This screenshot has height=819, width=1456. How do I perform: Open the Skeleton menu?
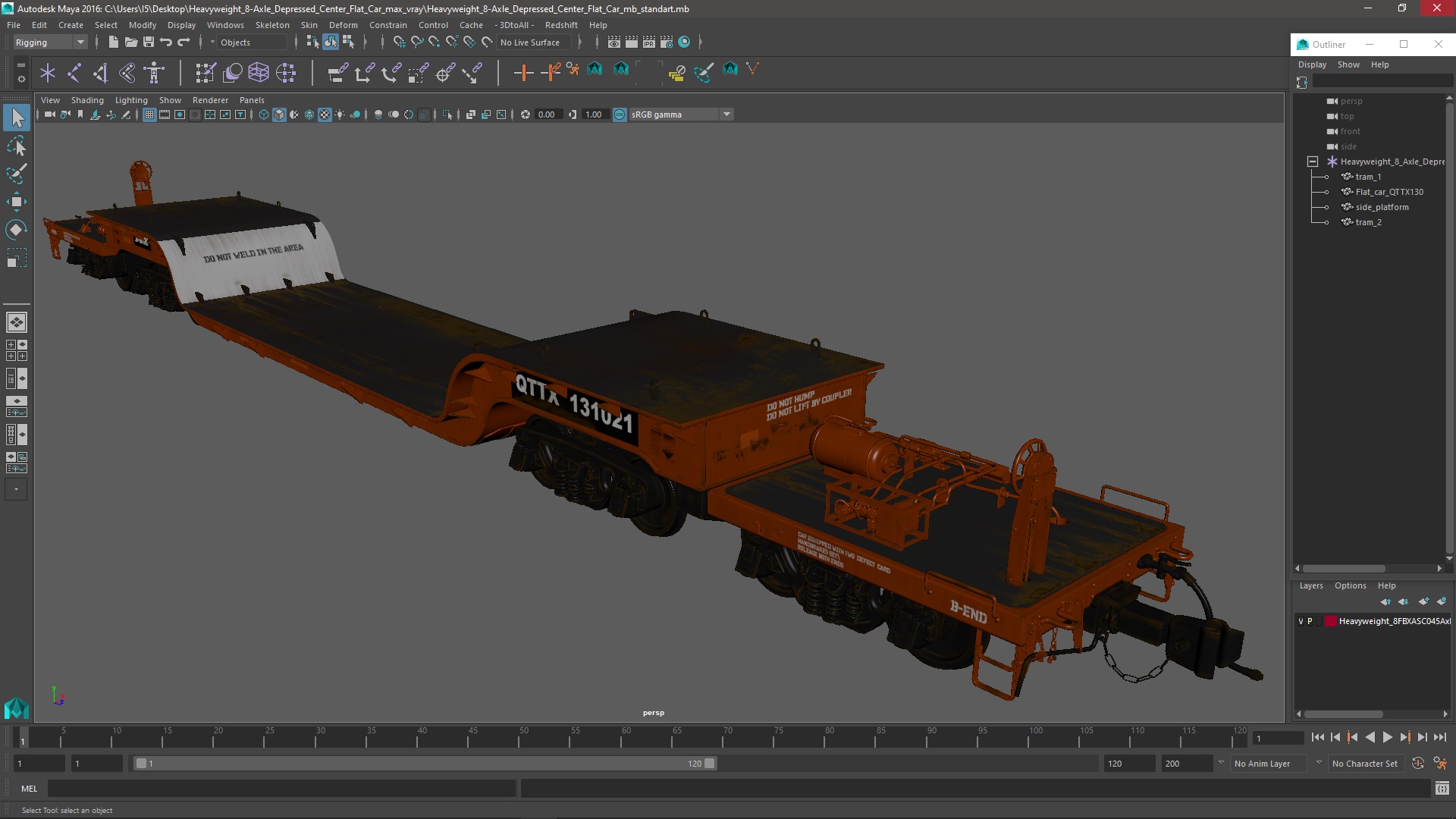(x=272, y=25)
